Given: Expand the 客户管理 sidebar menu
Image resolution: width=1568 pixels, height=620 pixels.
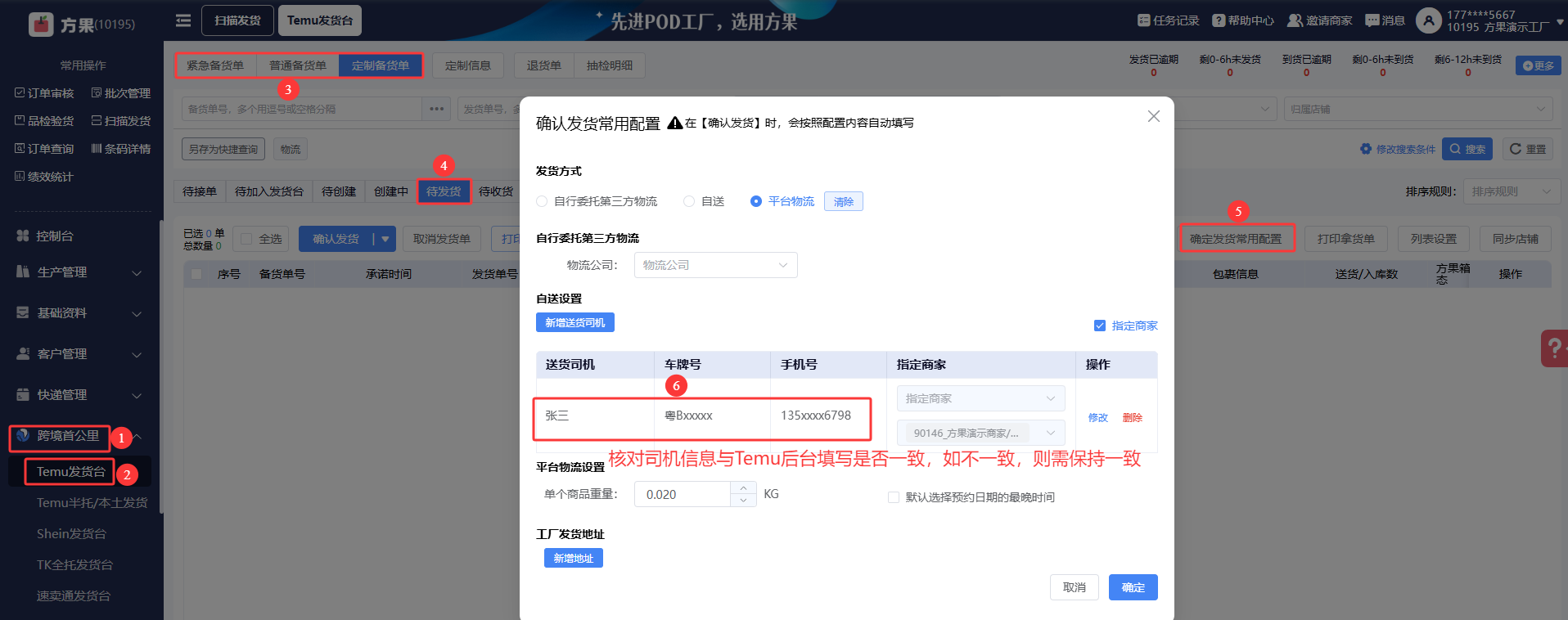Looking at the screenshot, I should 80,354.
